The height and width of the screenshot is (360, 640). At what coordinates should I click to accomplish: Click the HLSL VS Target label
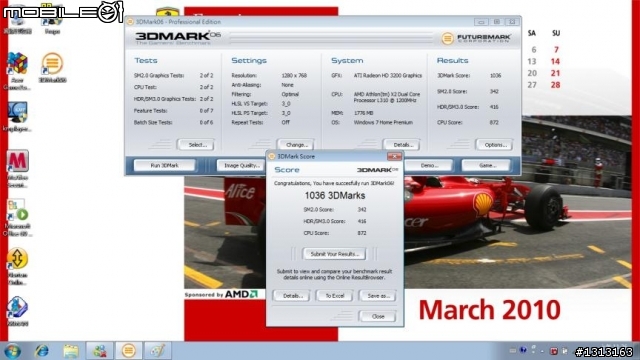249,104
